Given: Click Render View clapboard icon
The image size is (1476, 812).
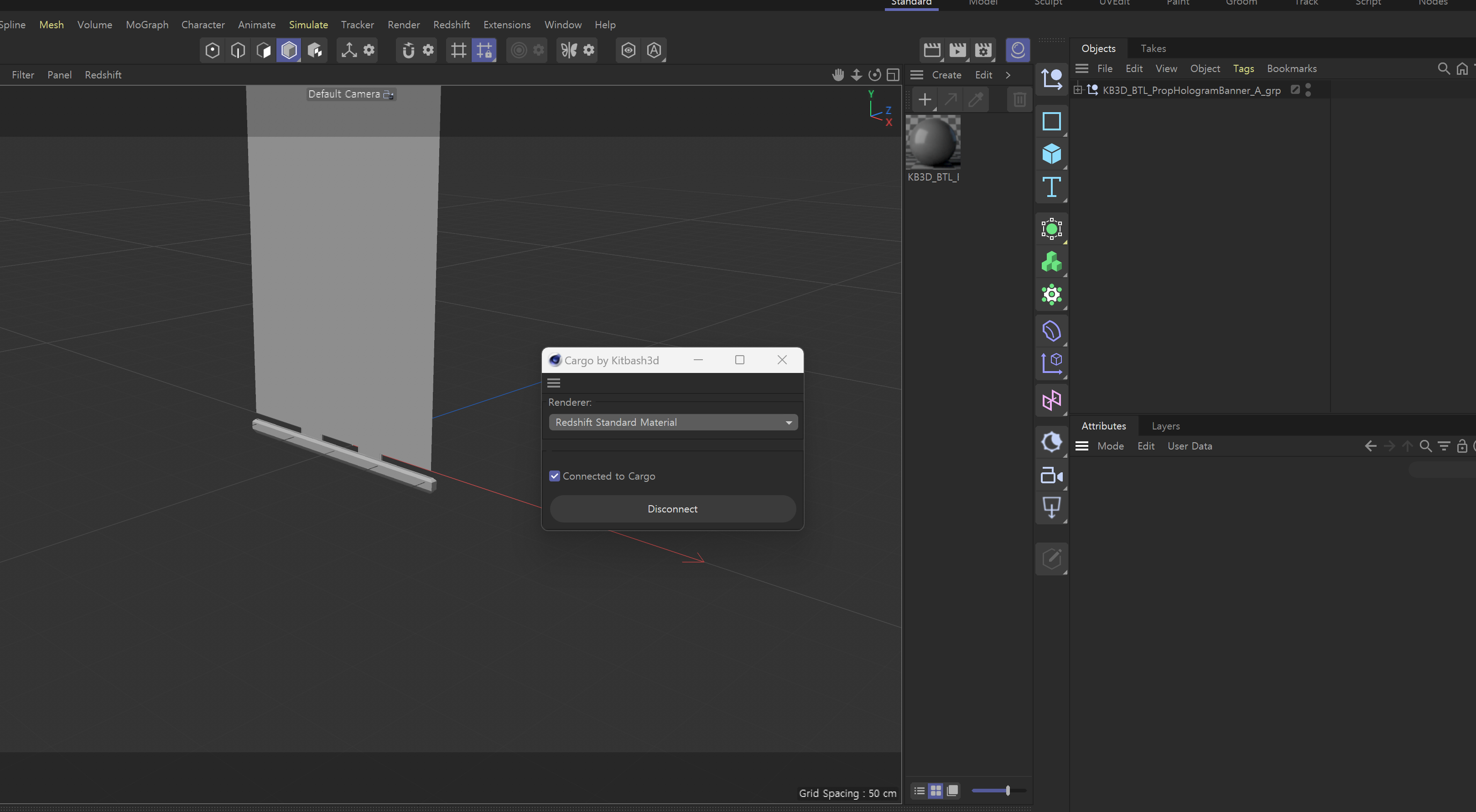Looking at the screenshot, I should coord(932,51).
